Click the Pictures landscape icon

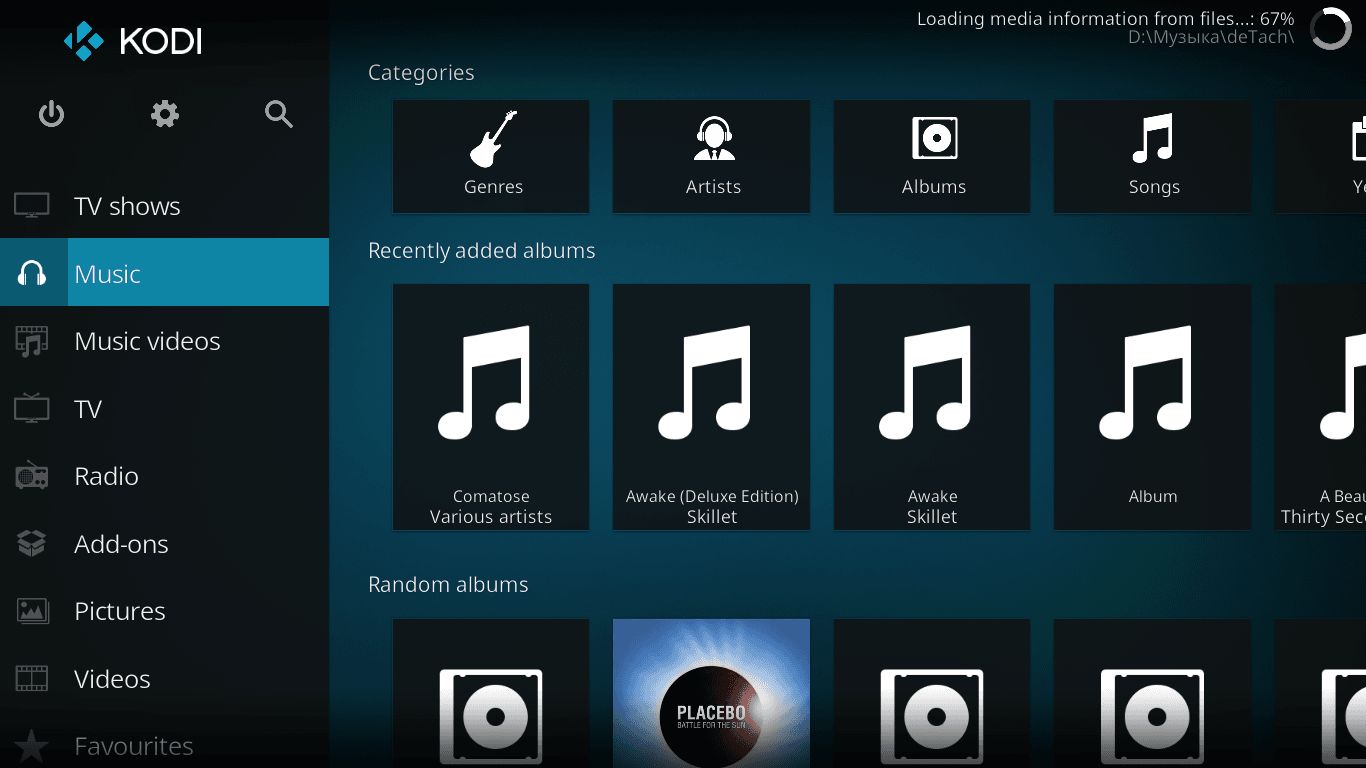[x=32, y=611]
